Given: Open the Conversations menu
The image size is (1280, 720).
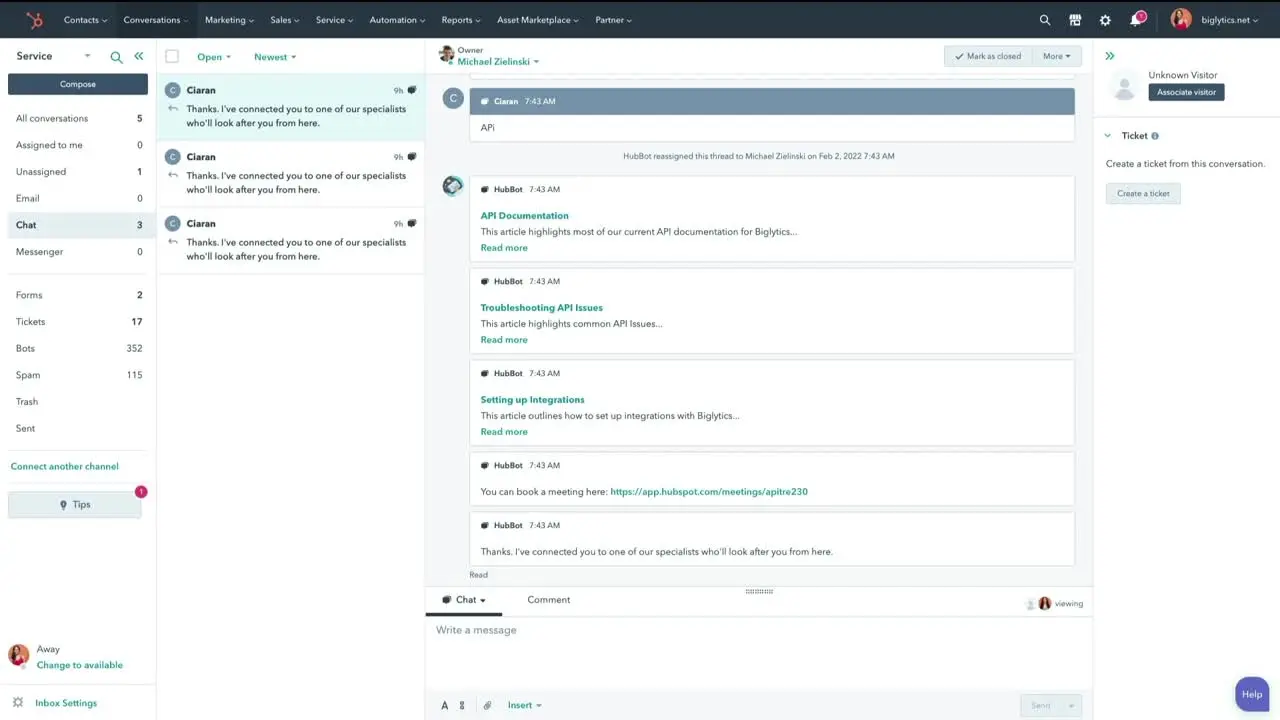Looking at the screenshot, I should pyautogui.click(x=155, y=20).
